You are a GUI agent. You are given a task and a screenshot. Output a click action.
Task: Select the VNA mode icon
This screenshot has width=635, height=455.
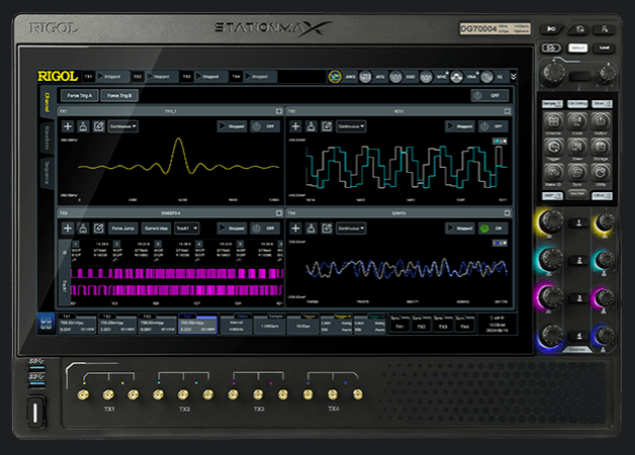click(456, 77)
